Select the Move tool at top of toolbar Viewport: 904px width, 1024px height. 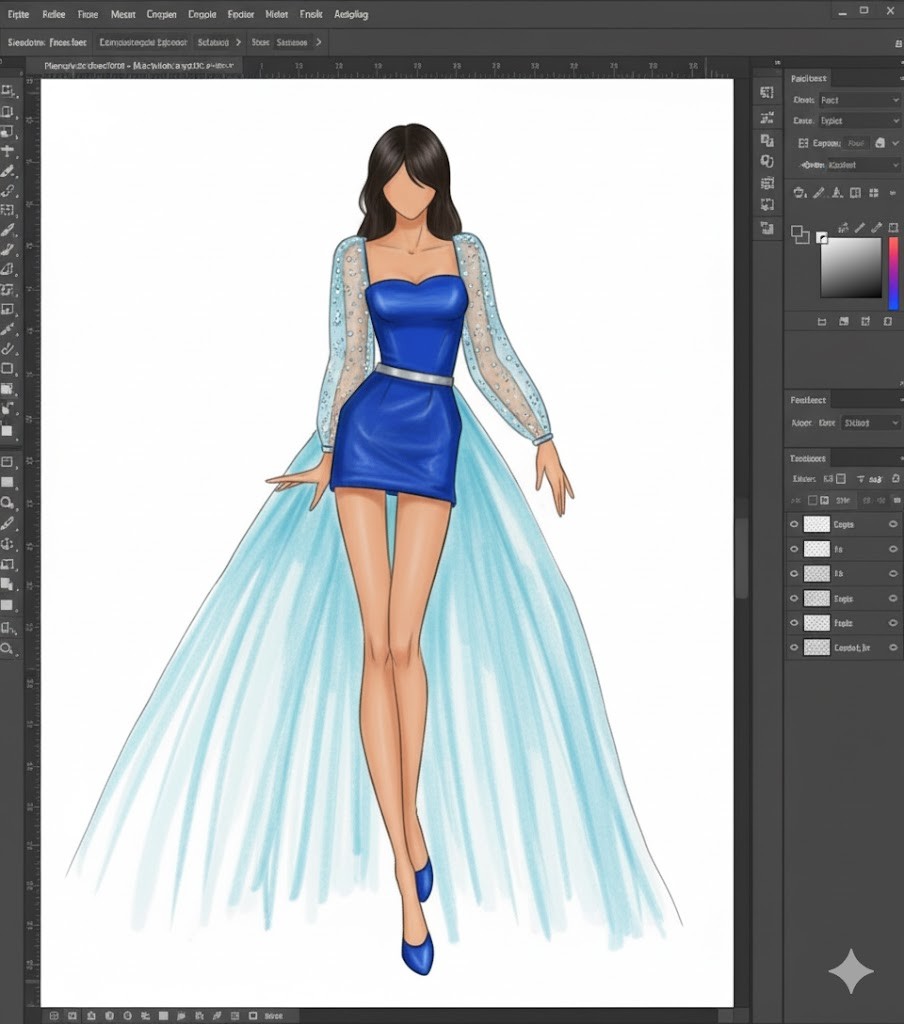(8, 90)
